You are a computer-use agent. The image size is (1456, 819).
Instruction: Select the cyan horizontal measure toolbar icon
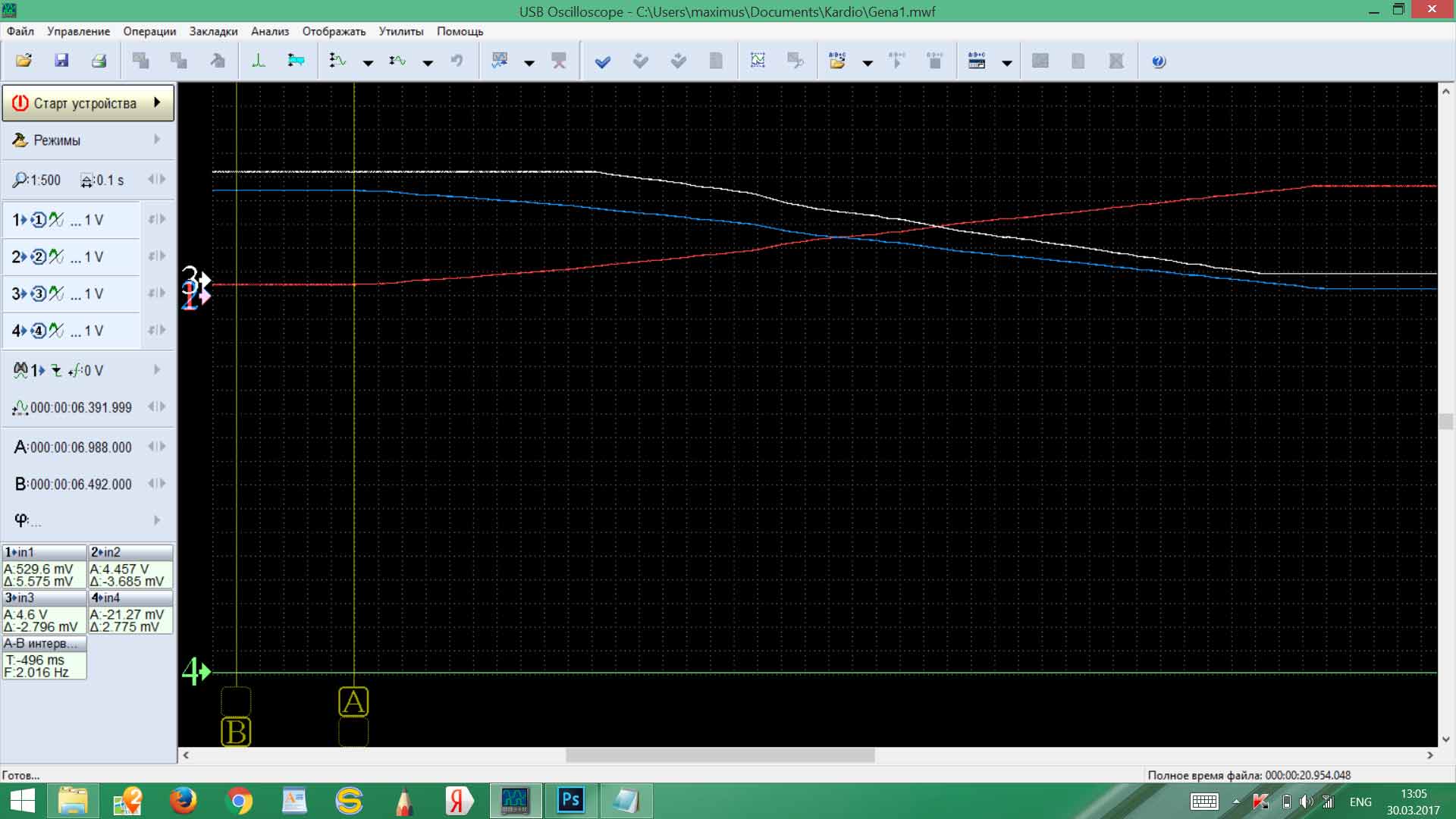[x=296, y=61]
